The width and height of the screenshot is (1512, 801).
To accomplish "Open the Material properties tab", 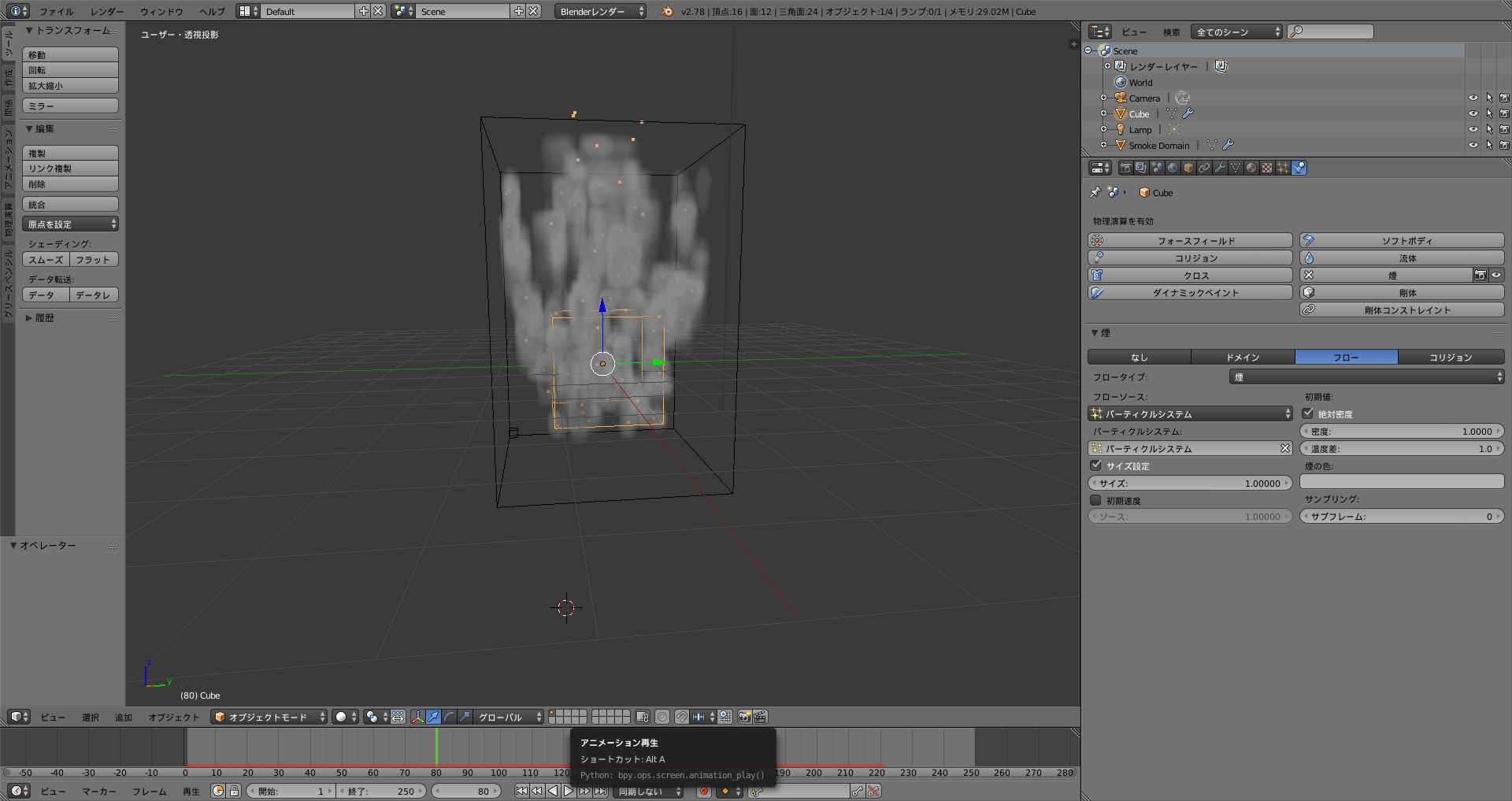I will tap(1251, 168).
